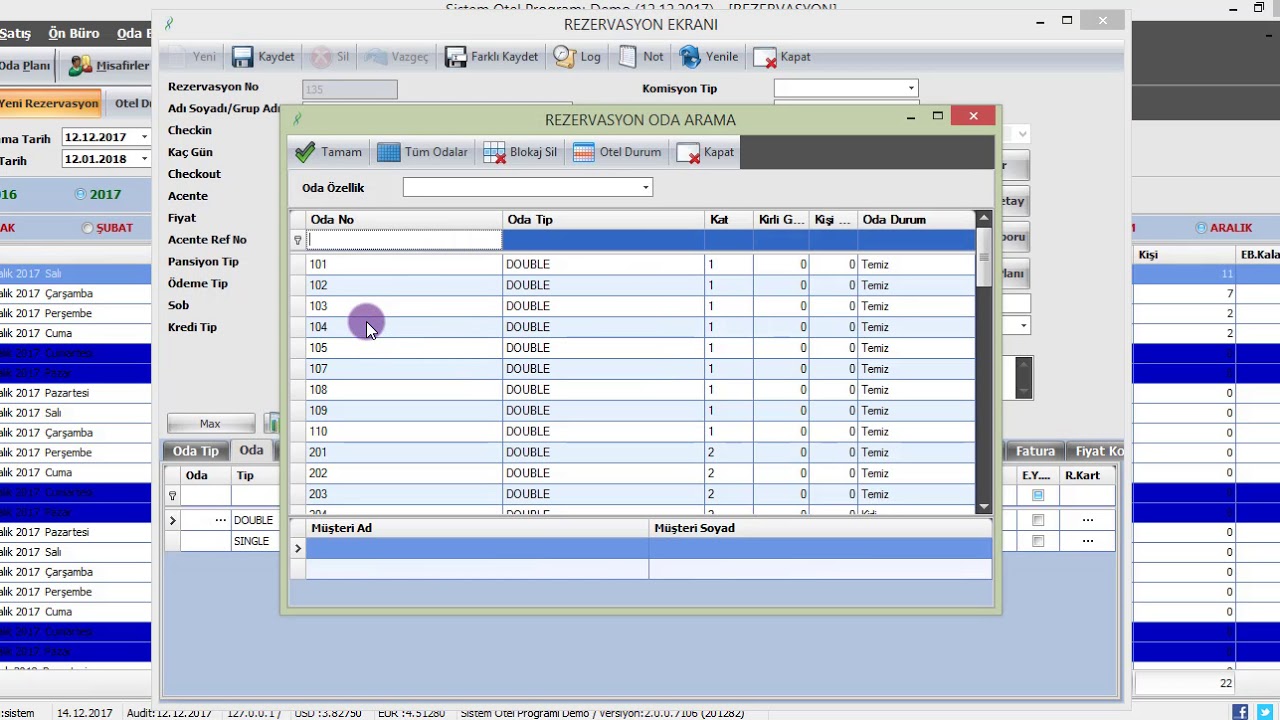Open the Komisyon Tip dropdown

[911, 88]
